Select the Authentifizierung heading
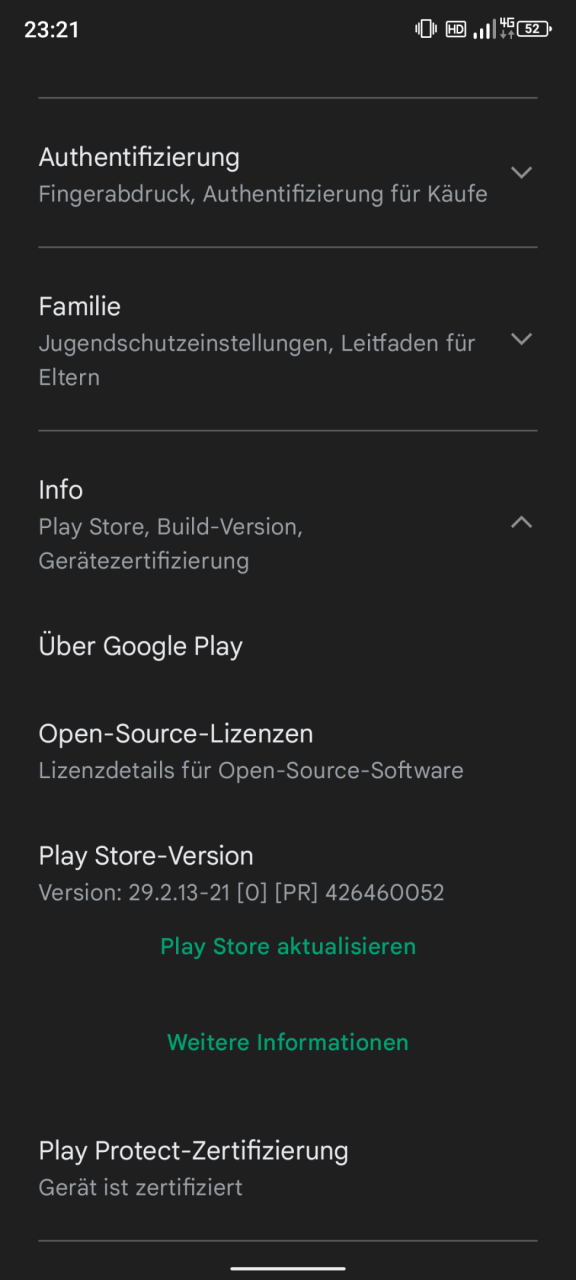The image size is (576, 1280). [139, 157]
